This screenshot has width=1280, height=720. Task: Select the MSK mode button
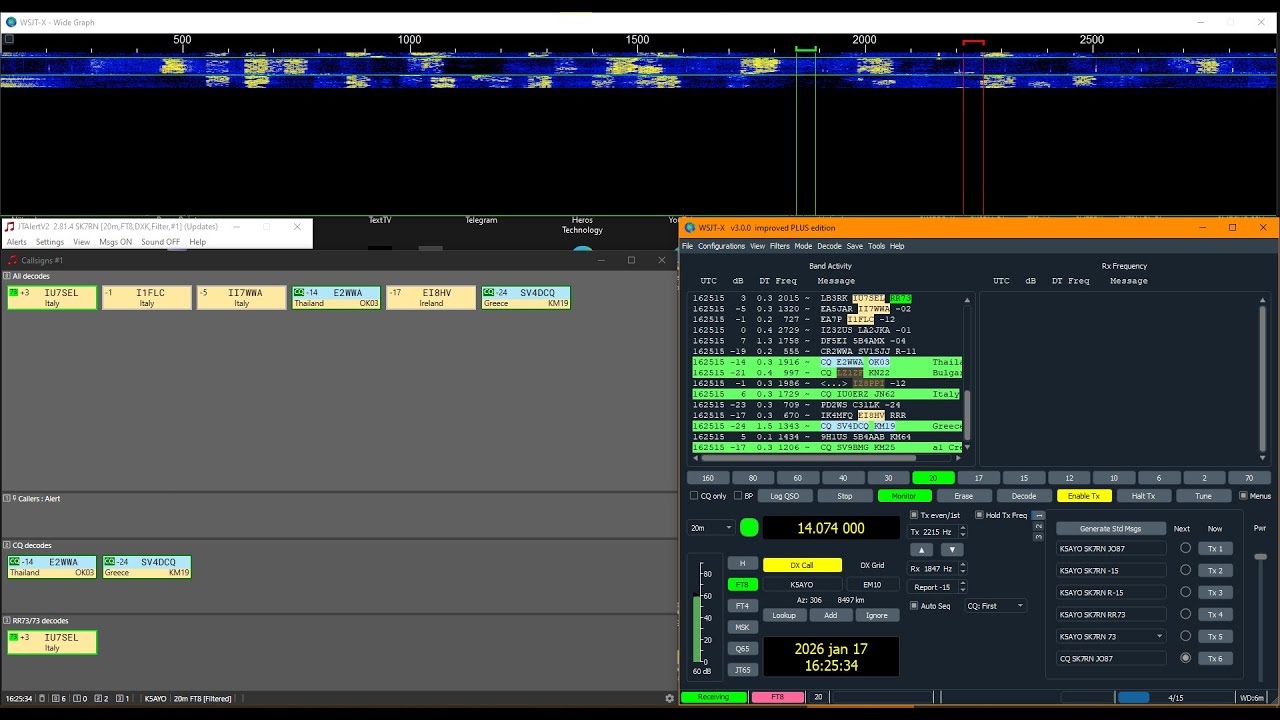(742, 627)
